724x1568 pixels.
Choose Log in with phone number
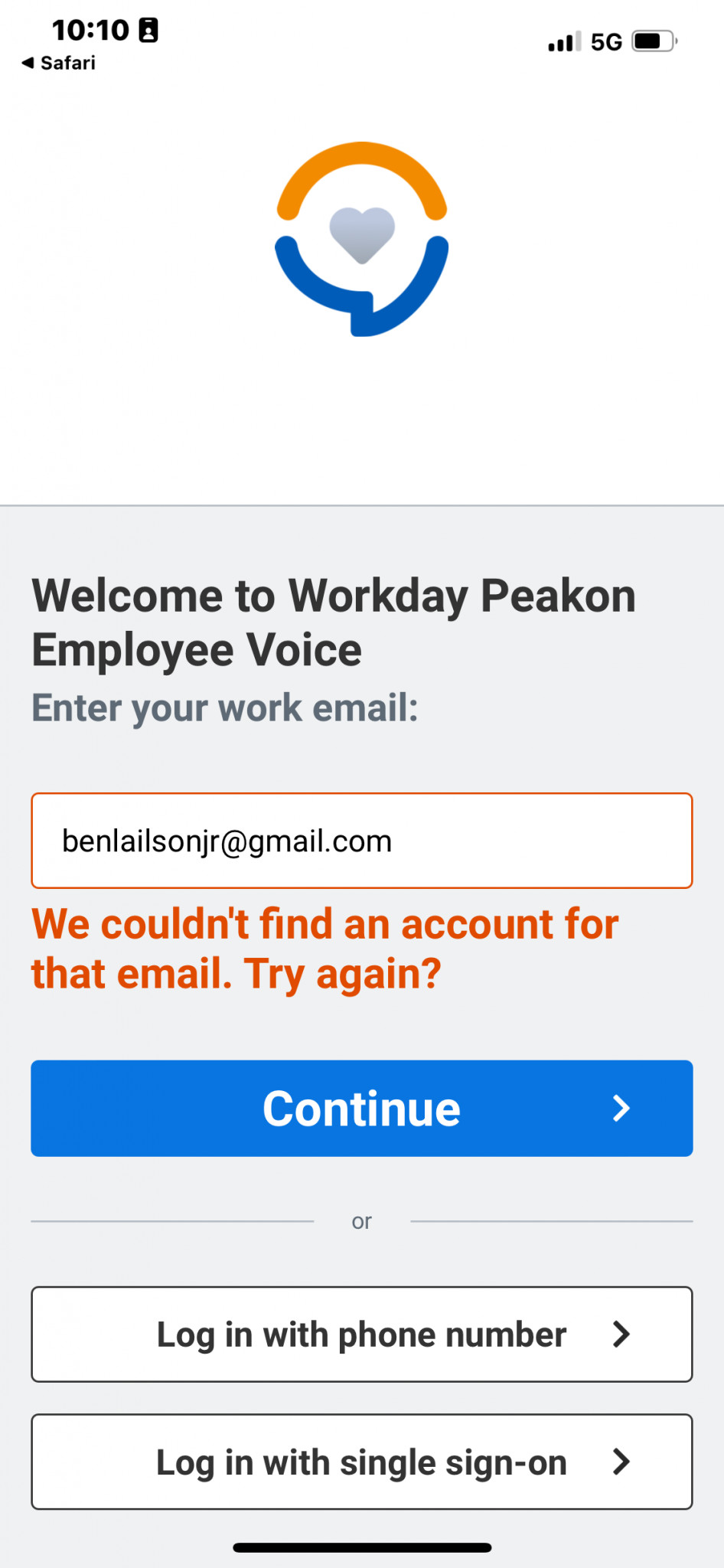click(362, 1334)
